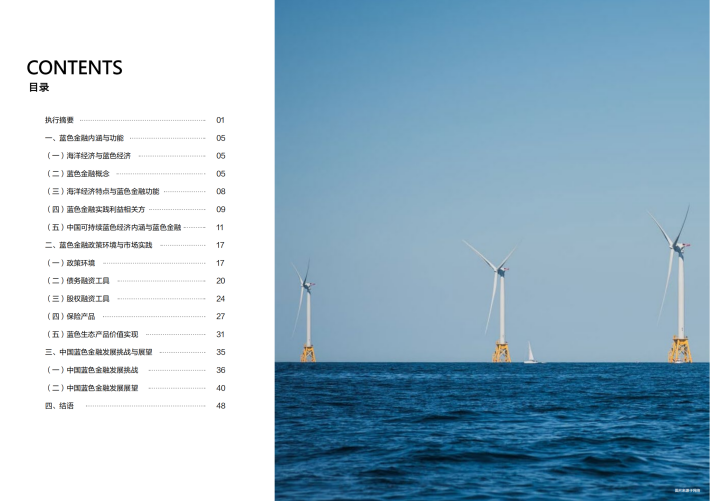Open section （二）中国蓝色金融发展展望
Screen dimensions: 710x501
[91, 388]
